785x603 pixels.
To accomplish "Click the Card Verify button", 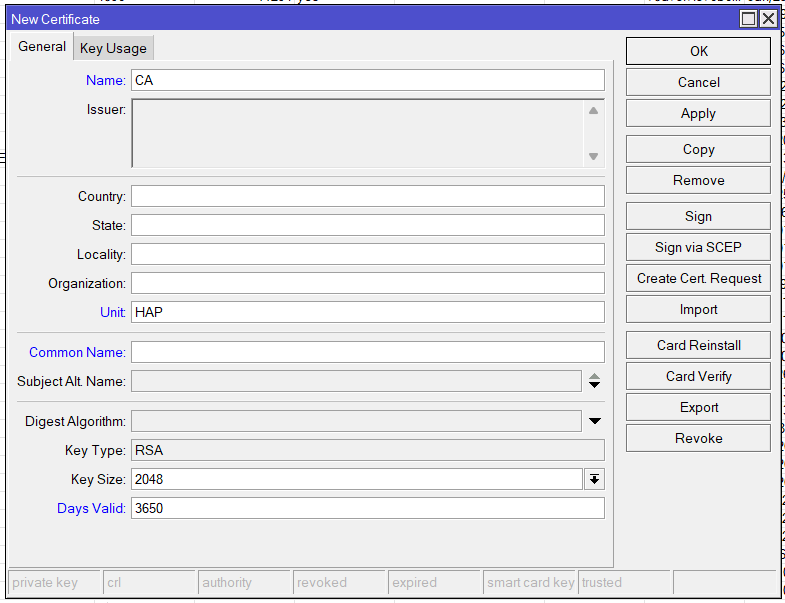I will pyautogui.click(x=698, y=377).
